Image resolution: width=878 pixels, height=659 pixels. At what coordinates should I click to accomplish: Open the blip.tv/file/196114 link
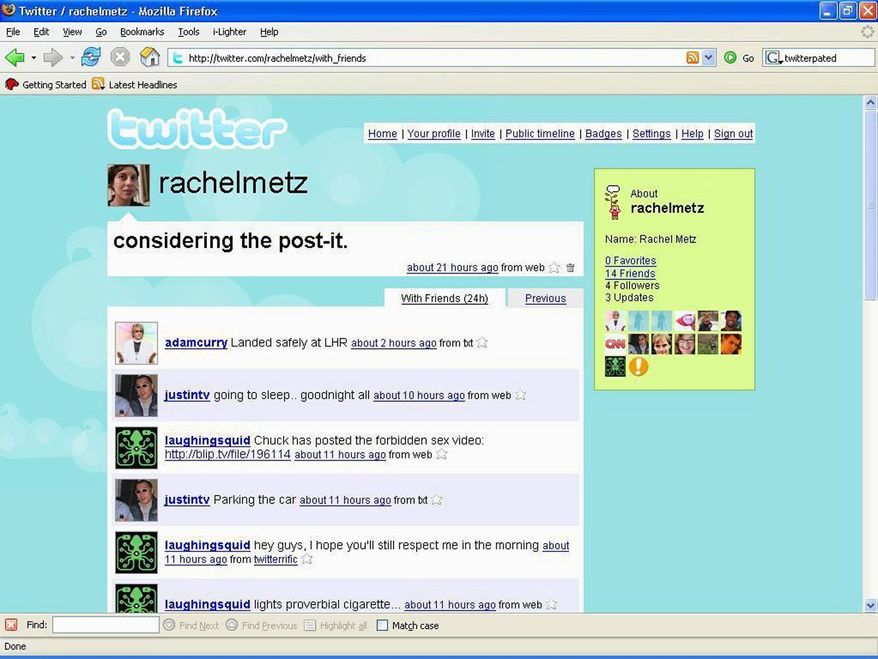tap(227, 454)
